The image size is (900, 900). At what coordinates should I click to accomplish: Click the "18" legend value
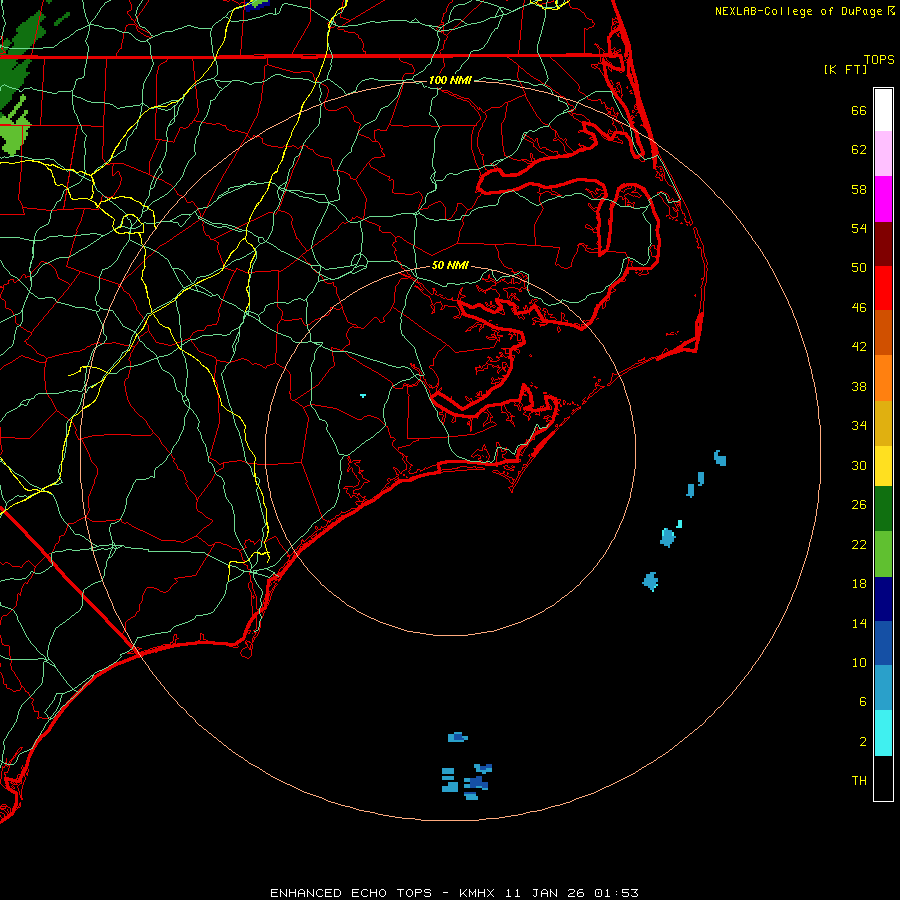[x=859, y=584]
